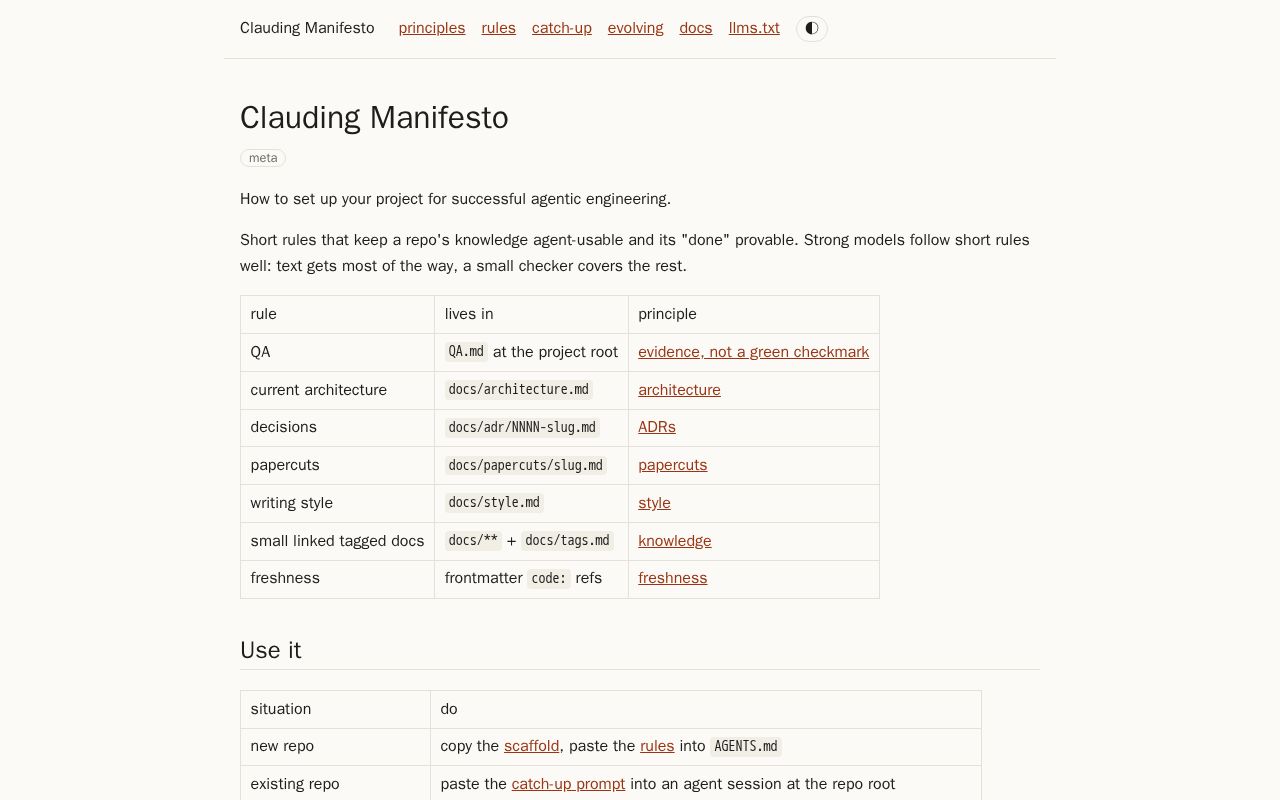
Task: Click the 'principle' column header
Action: pyautogui.click(x=754, y=314)
